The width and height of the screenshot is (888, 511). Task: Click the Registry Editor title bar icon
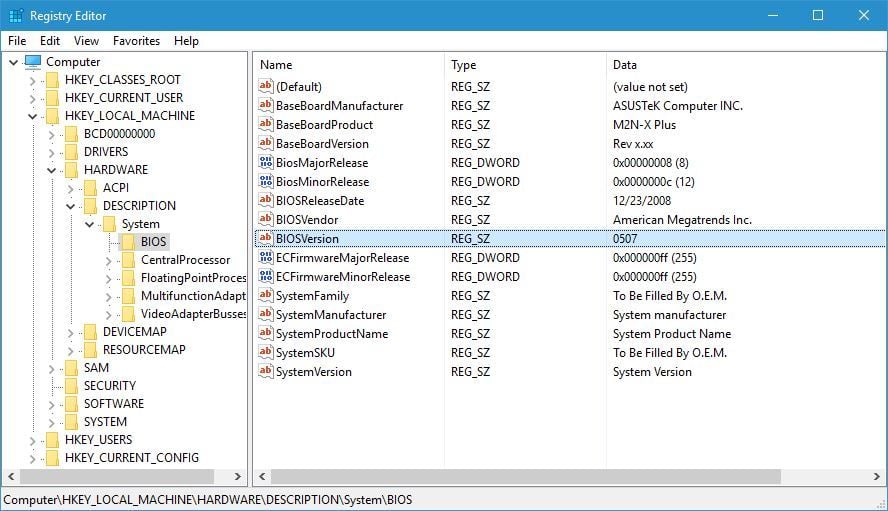tap(16, 15)
